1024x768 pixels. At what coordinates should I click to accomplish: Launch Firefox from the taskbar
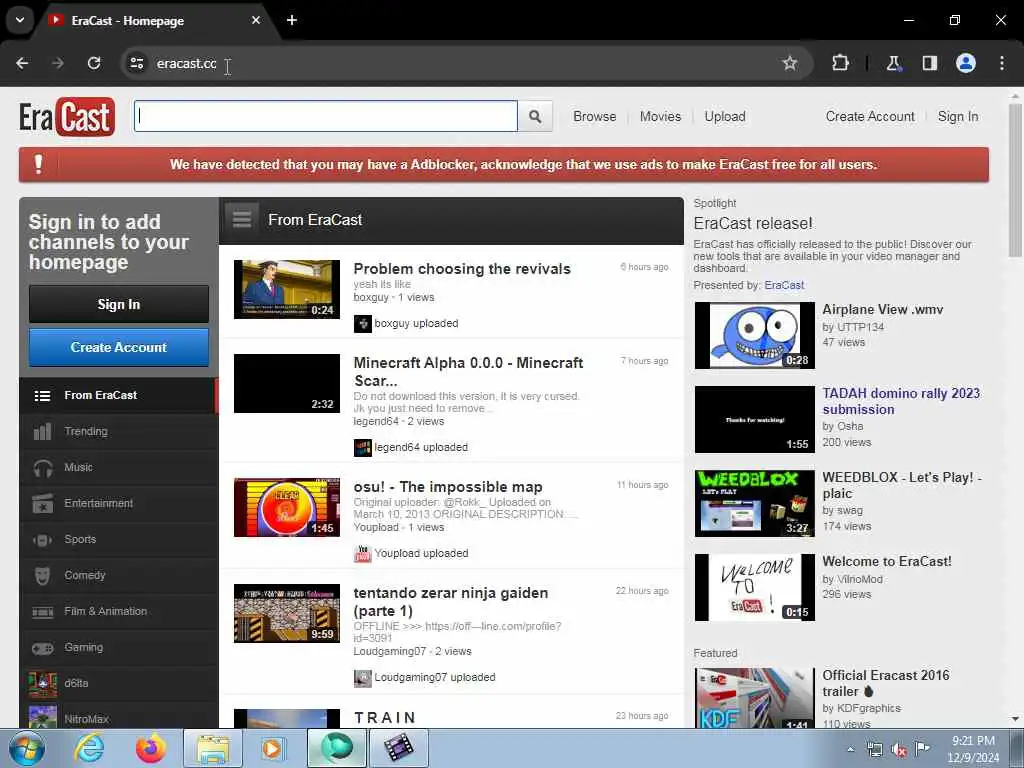[x=151, y=748]
